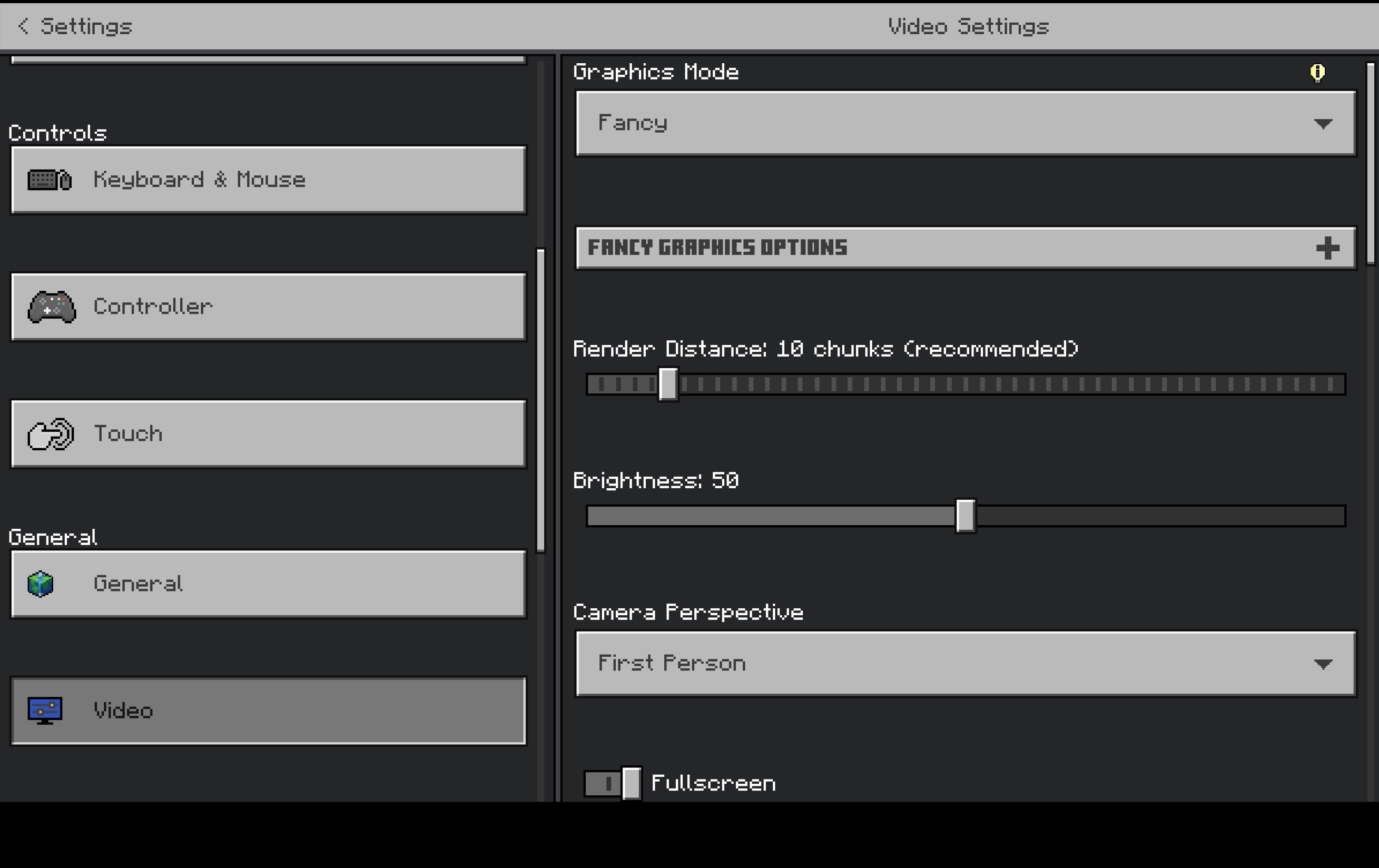
Task: Click the Render Distance slider handle
Action: [668, 384]
